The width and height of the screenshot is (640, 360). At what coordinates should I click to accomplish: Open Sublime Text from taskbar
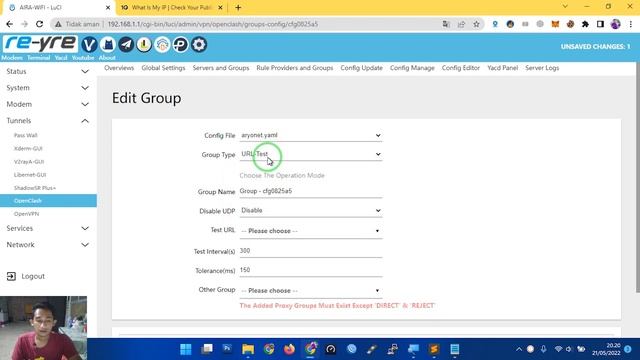click(x=434, y=349)
